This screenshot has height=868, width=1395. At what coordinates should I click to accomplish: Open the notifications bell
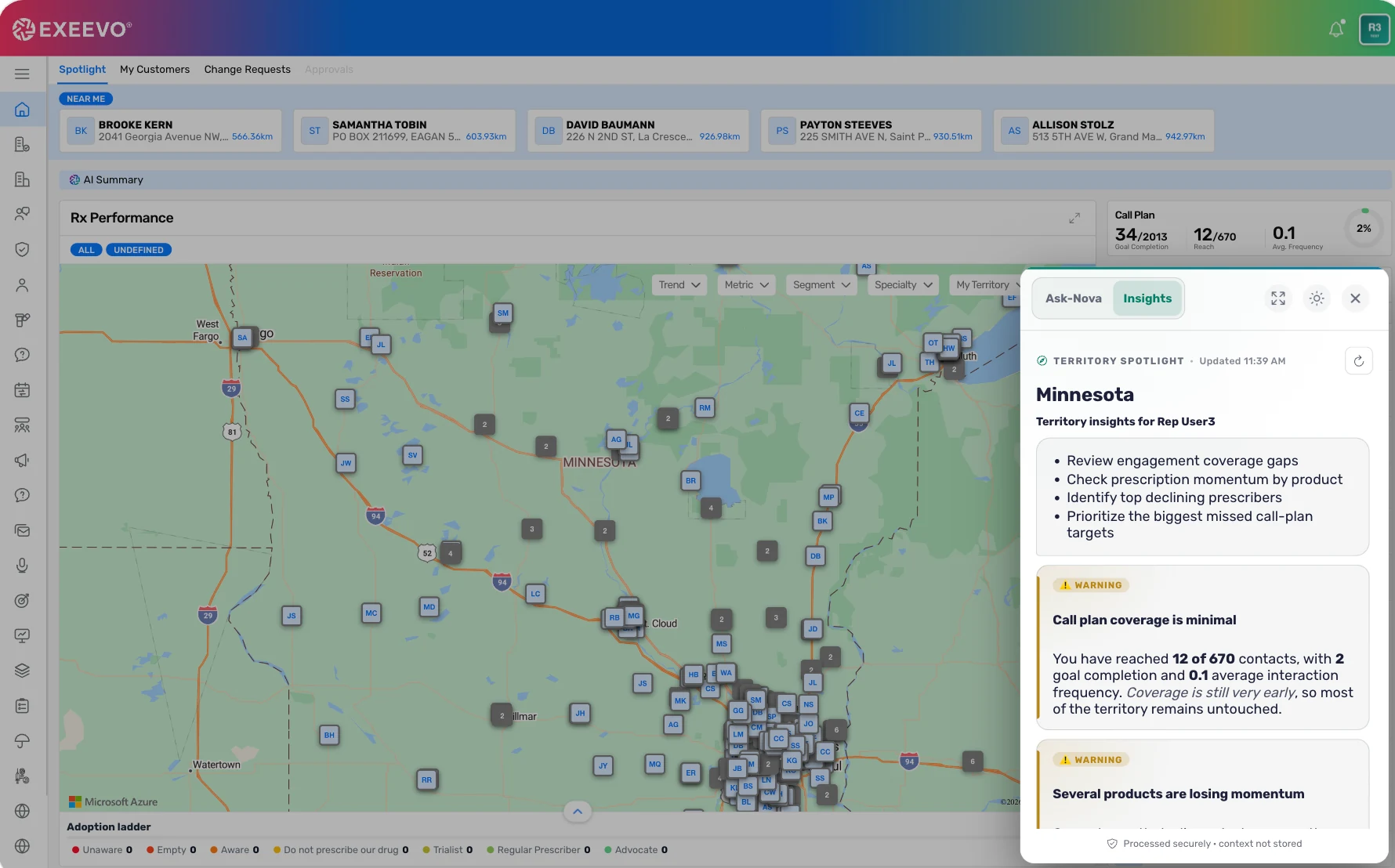pos(1336,29)
